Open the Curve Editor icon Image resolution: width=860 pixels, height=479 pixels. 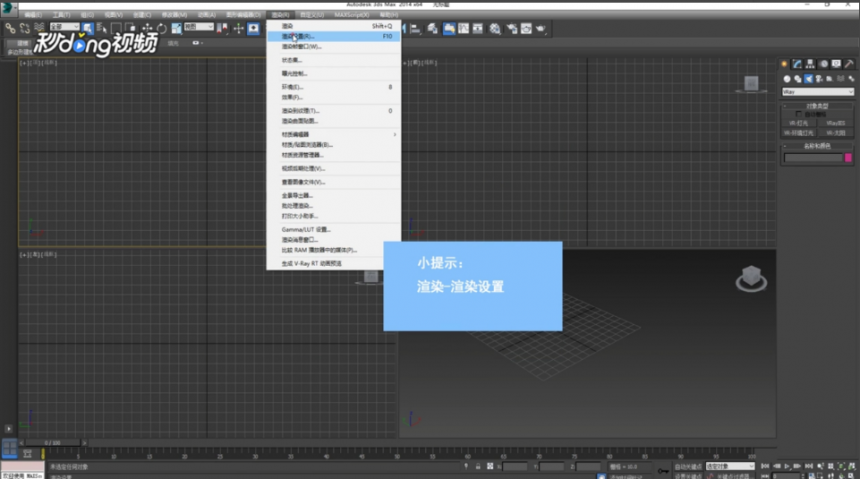click(x=463, y=29)
